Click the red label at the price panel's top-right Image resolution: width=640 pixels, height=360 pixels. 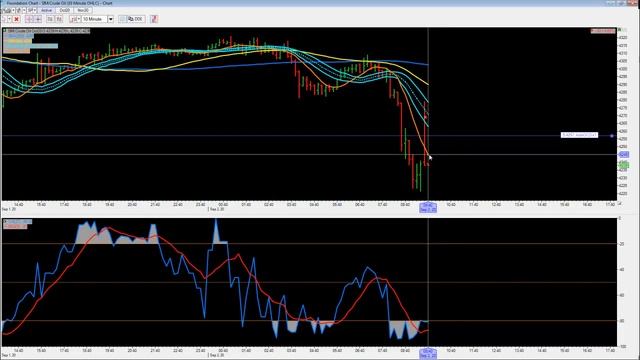click(x=603, y=31)
